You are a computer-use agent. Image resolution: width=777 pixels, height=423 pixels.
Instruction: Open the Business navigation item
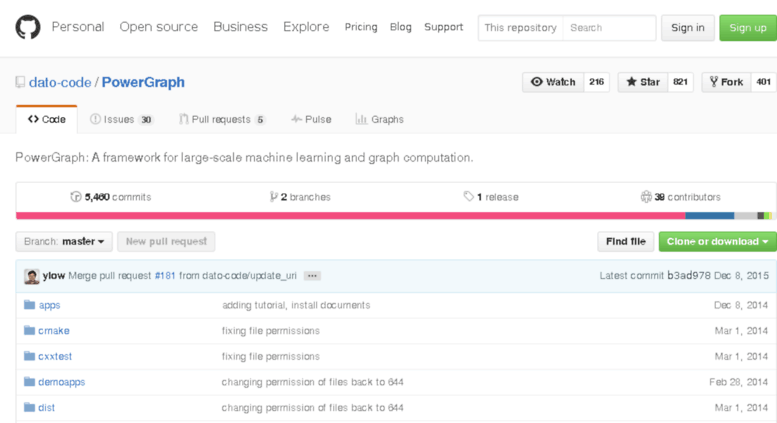click(x=240, y=27)
